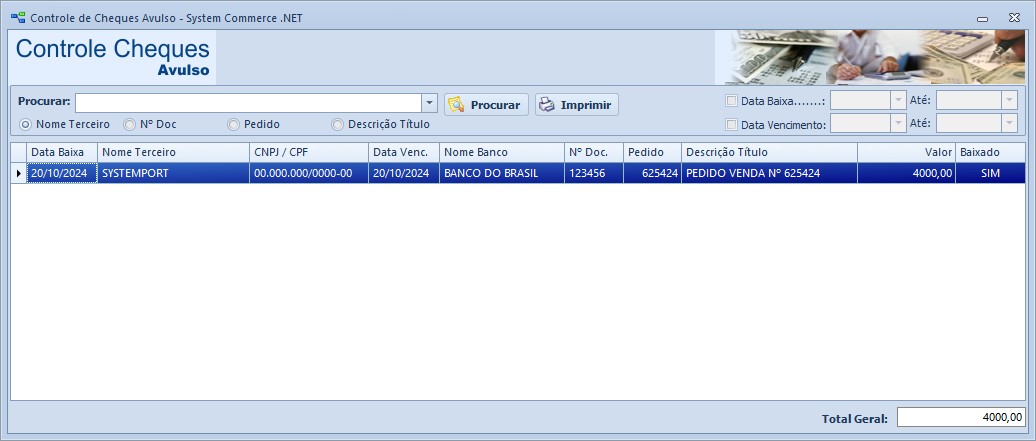Screen dimensions: 1036x441
Task: Open Data Baixa start date dropdown
Action: (898, 100)
